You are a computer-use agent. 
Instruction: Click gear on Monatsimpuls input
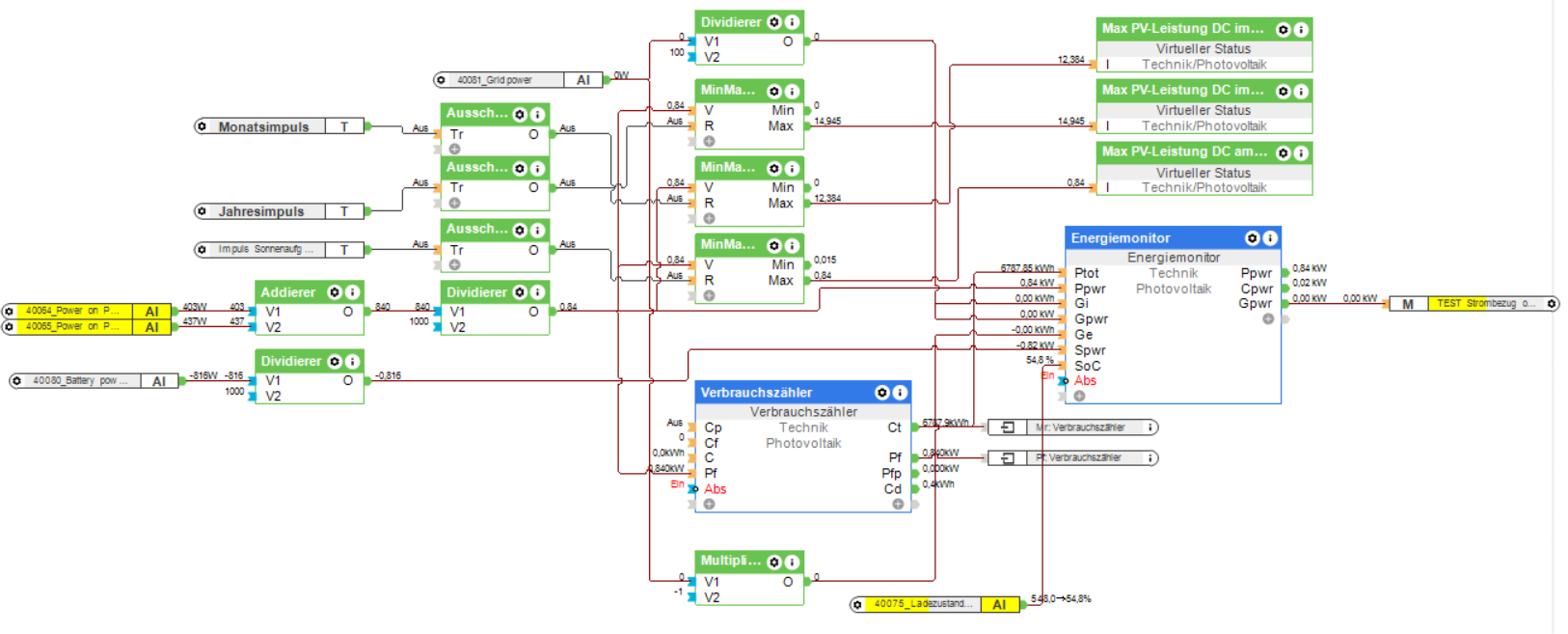(x=202, y=126)
